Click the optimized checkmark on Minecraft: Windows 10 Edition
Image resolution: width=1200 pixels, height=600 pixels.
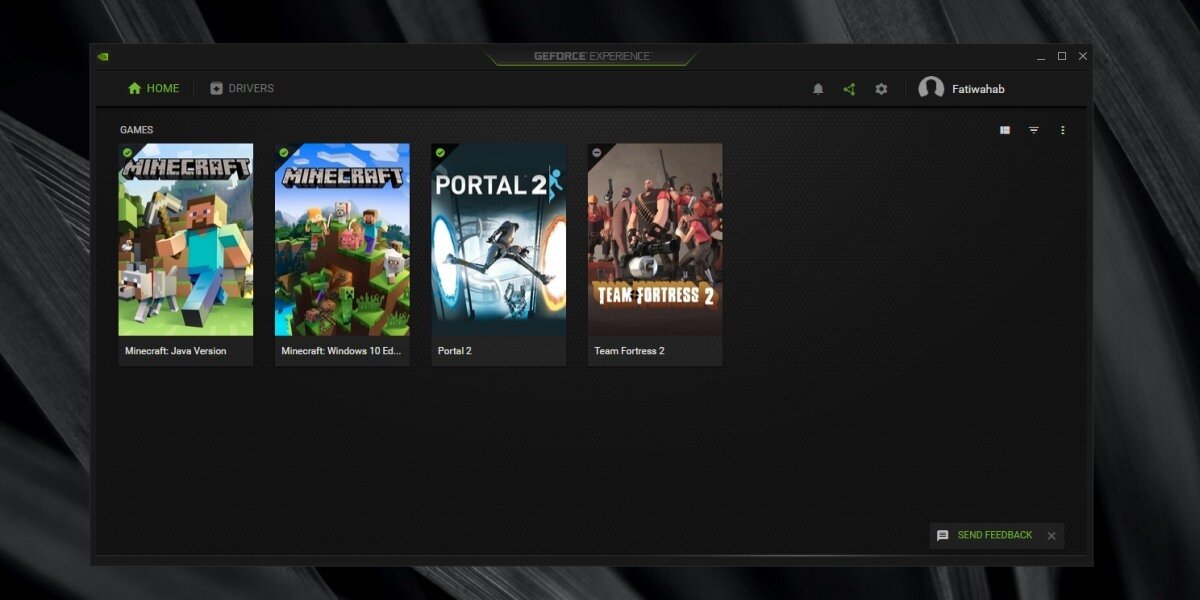coord(285,151)
